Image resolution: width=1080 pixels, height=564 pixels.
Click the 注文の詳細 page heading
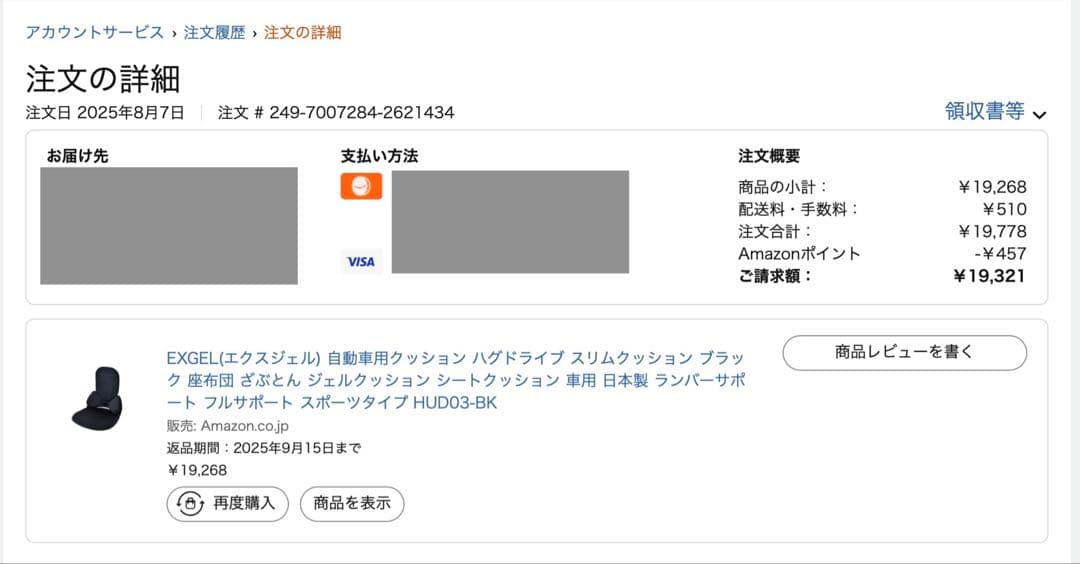click(103, 79)
